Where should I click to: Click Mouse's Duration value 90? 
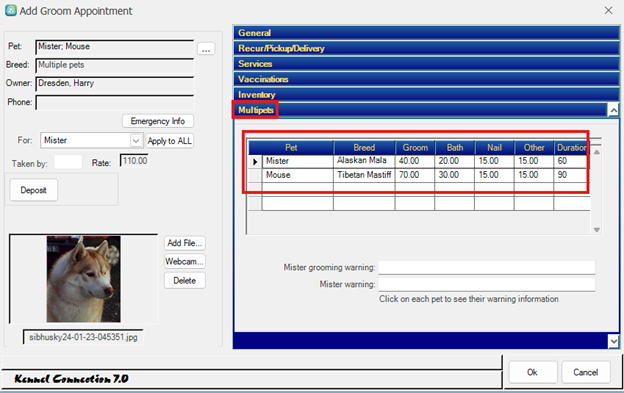coord(571,175)
